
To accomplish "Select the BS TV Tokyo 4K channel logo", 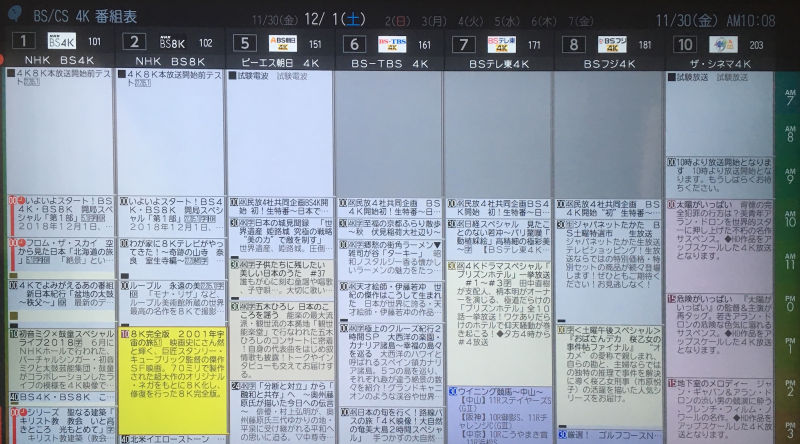I will pyautogui.click(x=502, y=44).
